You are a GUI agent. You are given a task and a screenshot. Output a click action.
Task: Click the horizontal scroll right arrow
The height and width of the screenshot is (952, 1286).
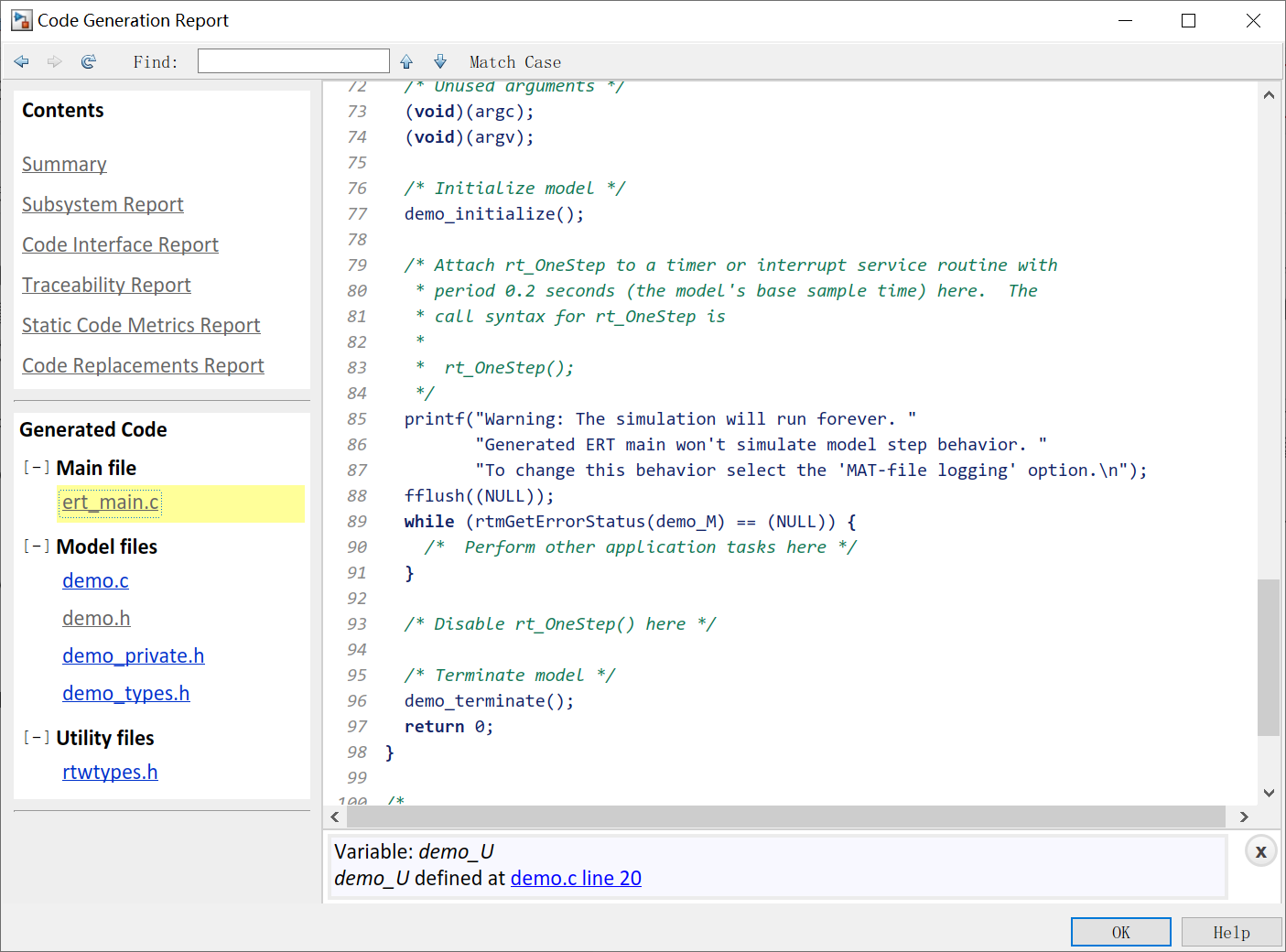pyautogui.click(x=1244, y=817)
